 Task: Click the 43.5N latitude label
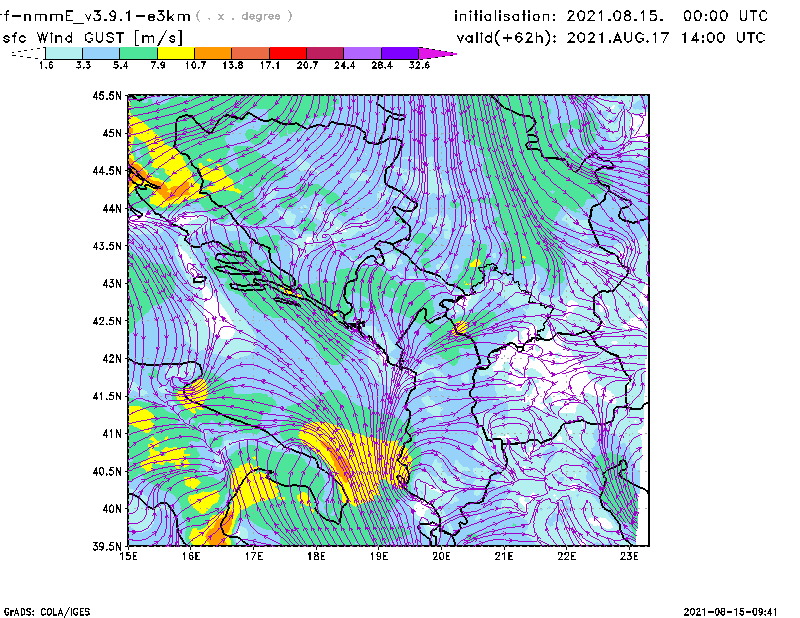click(107, 246)
